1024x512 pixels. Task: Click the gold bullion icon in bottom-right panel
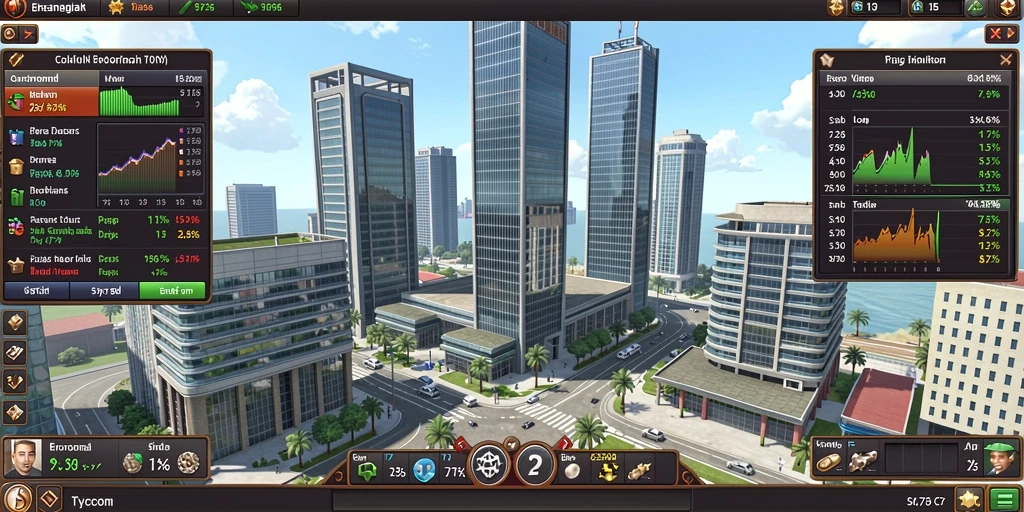coord(828,462)
